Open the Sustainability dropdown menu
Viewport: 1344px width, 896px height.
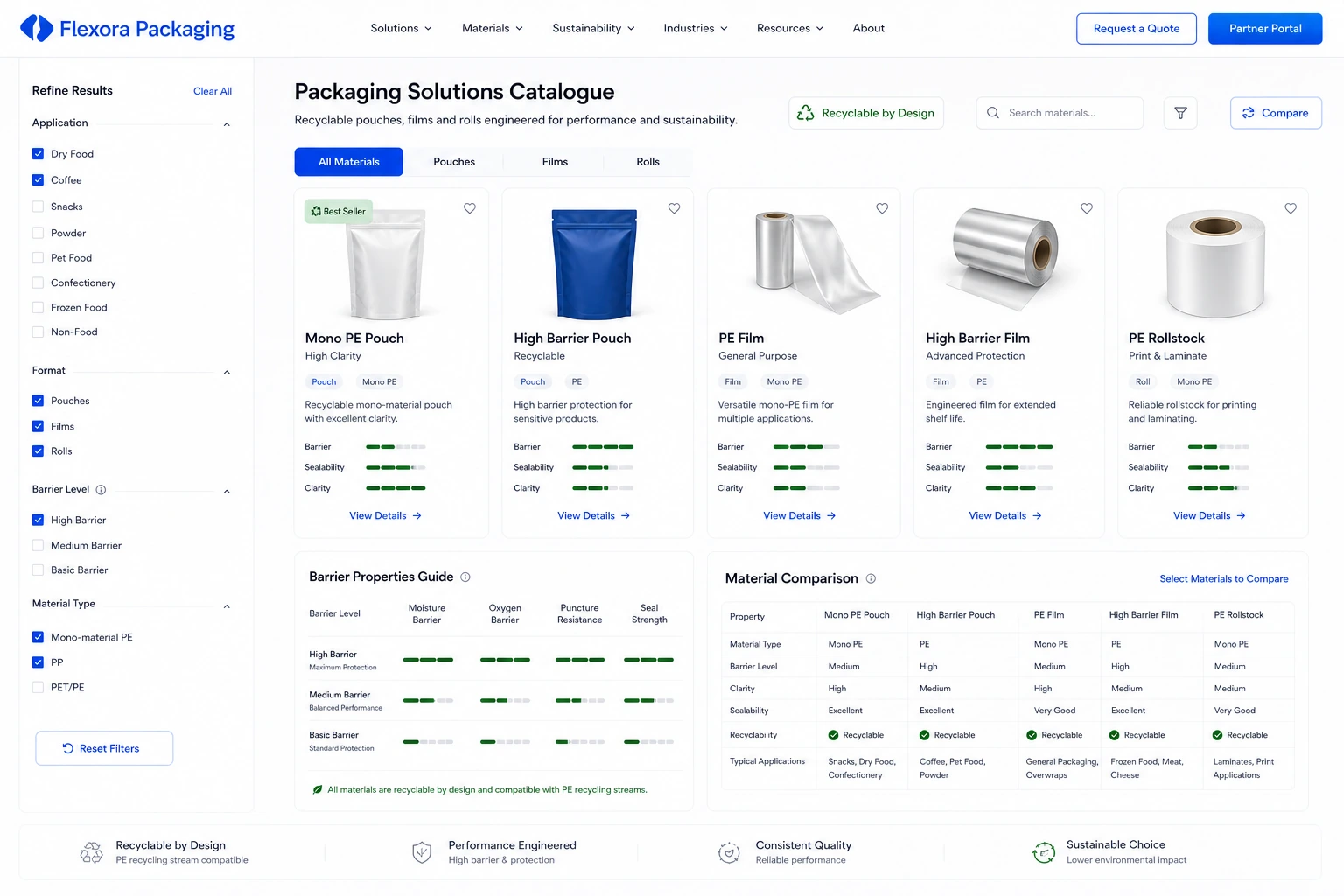click(593, 28)
